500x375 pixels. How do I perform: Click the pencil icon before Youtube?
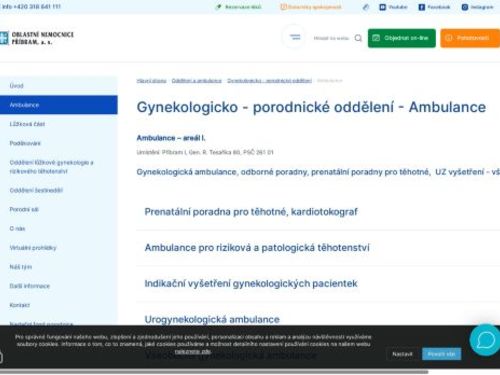tap(366, 7)
